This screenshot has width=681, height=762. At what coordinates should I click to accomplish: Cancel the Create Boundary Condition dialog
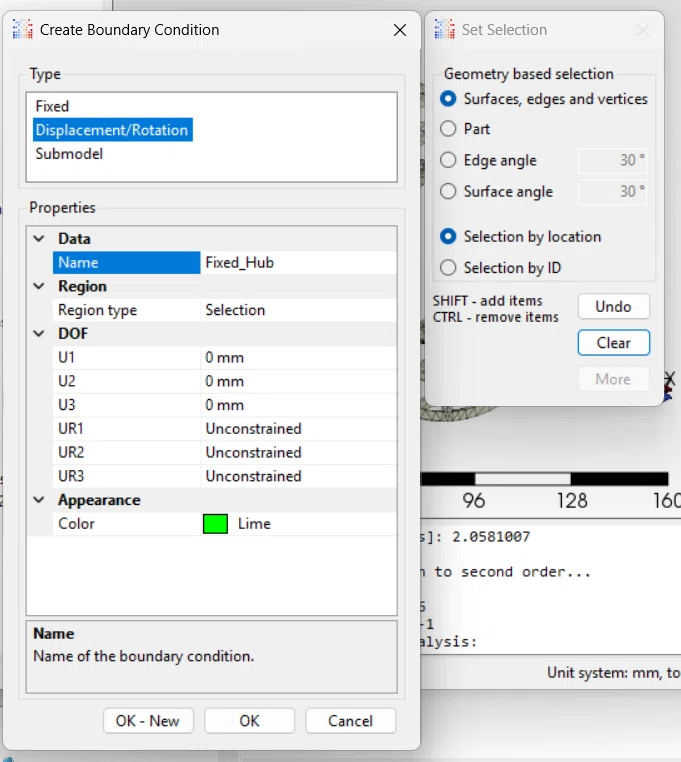pos(350,721)
